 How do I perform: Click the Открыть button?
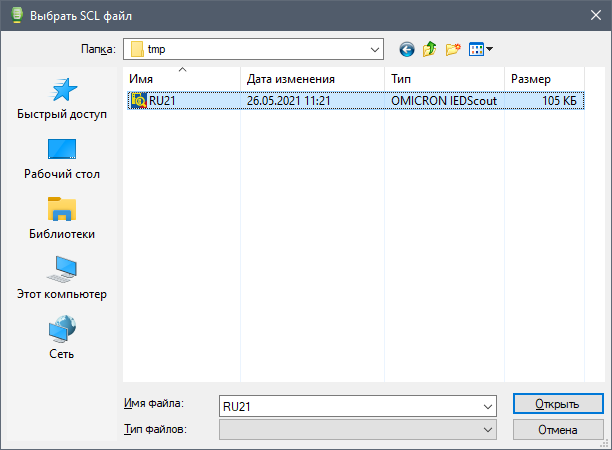[x=557, y=404]
